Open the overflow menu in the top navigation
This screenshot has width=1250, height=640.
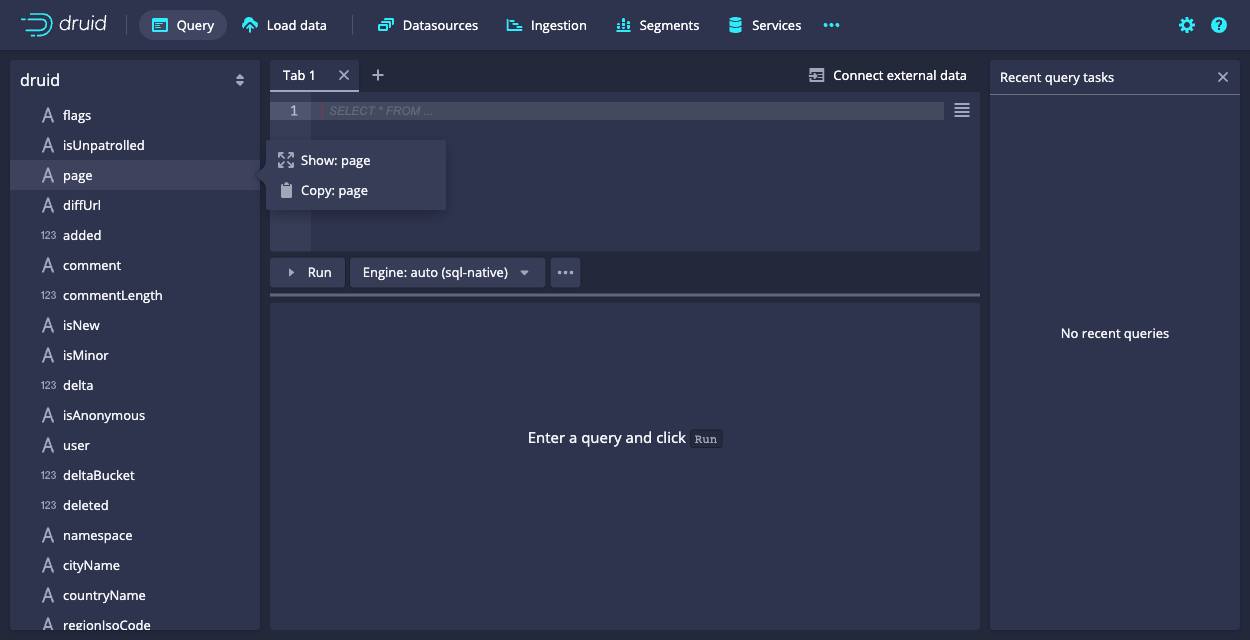[831, 25]
